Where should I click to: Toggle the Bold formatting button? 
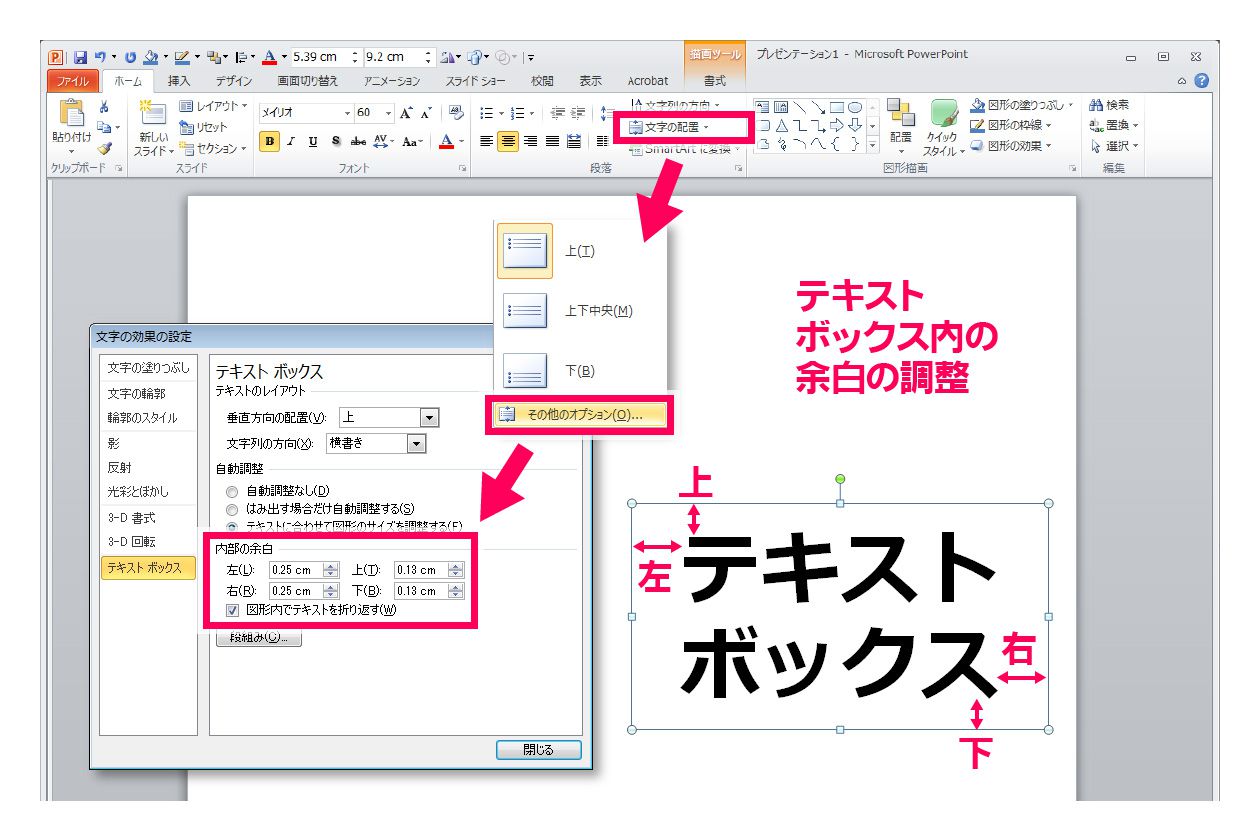pyautogui.click(x=270, y=142)
